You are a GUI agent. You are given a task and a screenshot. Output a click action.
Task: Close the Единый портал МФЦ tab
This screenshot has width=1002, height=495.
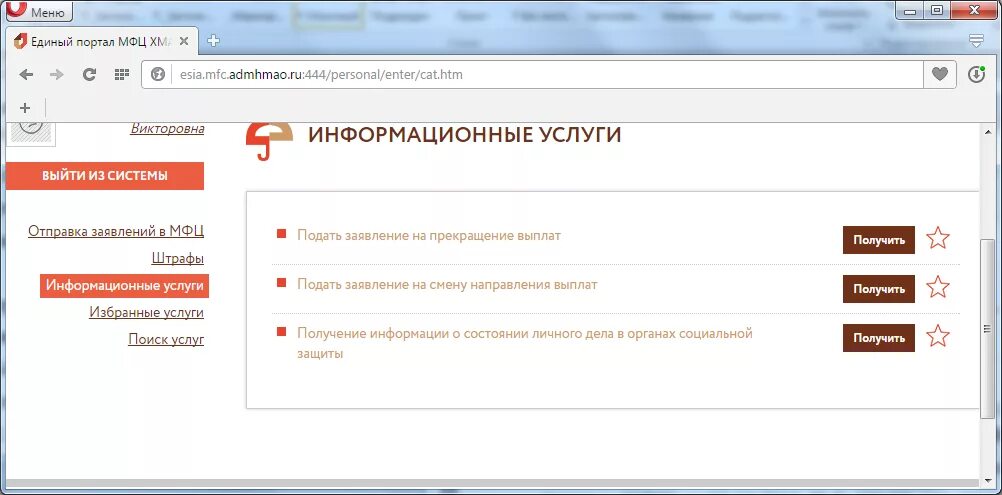click(184, 42)
